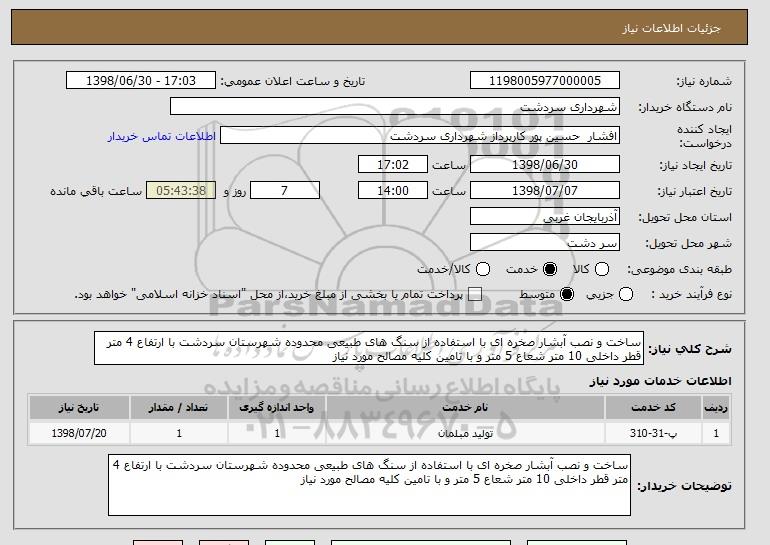Open the buyer contact info link اطلاعات تماس خریدار
The height and width of the screenshot is (545, 770).
(x=162, y=136)
